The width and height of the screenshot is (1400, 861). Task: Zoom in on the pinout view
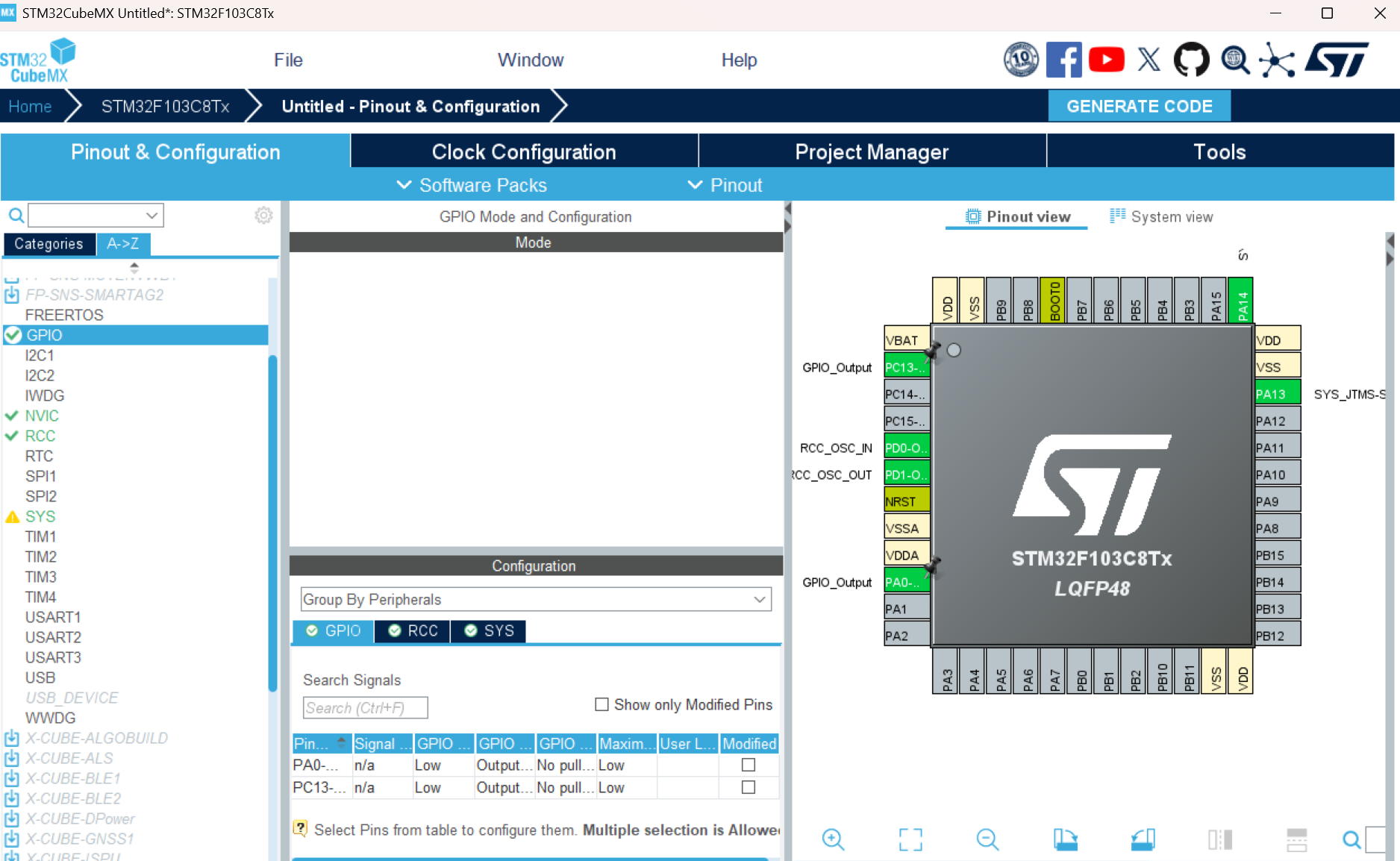coord(834,839)
